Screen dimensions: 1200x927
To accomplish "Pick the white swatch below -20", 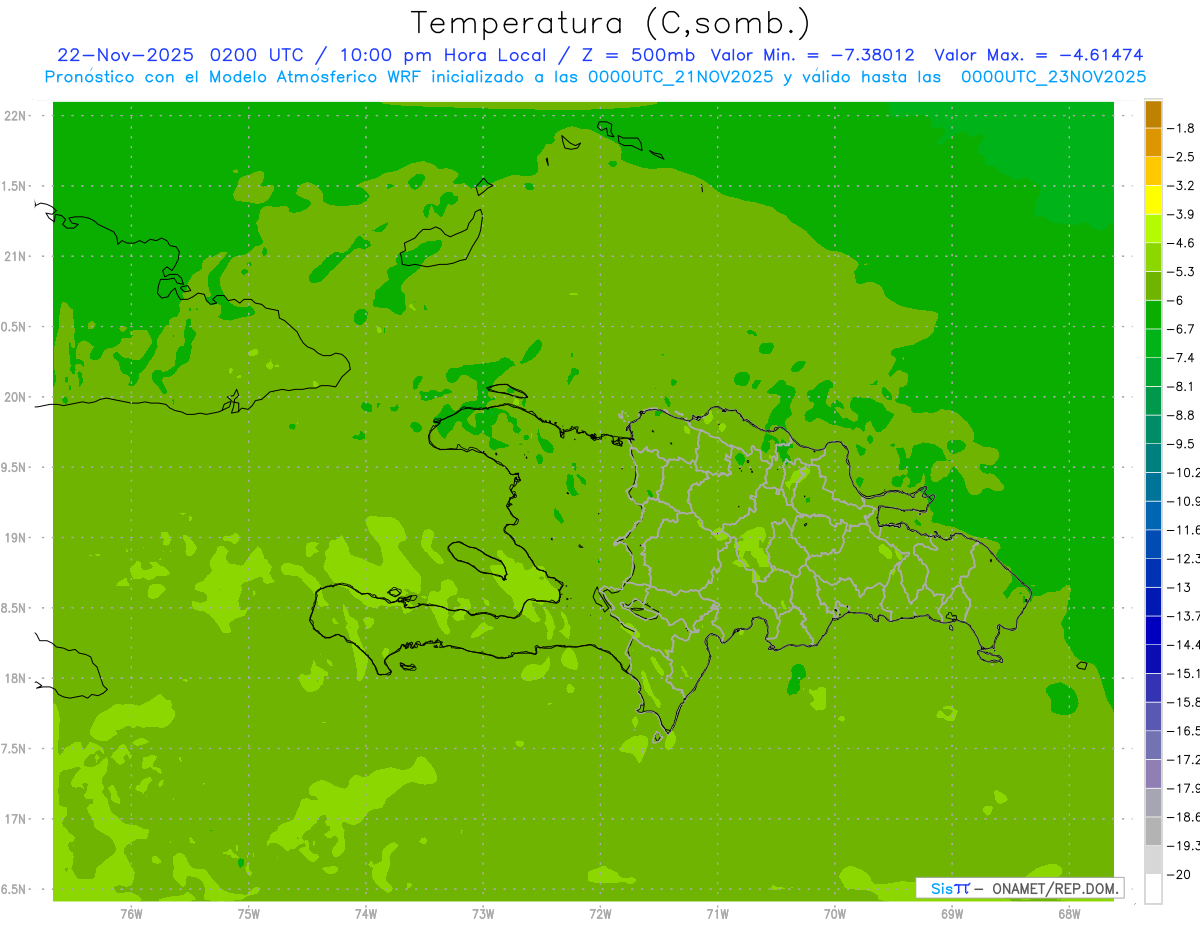I will pyautogui.click(x=1153, y=889).
